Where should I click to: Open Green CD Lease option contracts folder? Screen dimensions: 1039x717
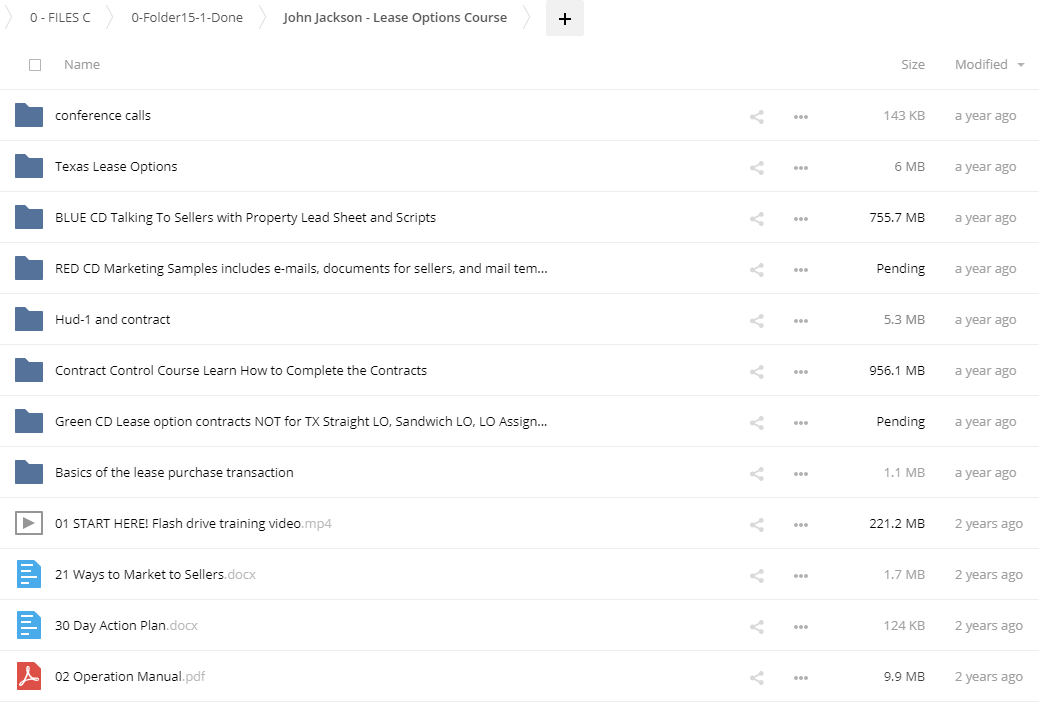(x=301, y=422)
